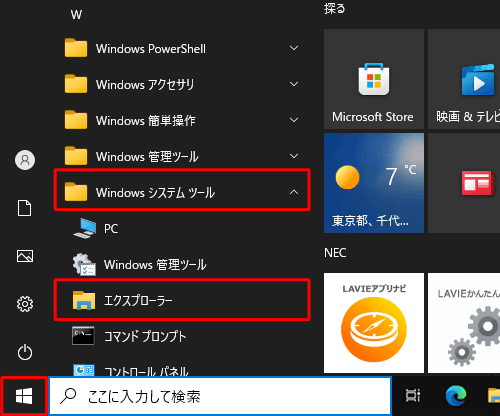Open Pictures from the Start sidebar

25,256
